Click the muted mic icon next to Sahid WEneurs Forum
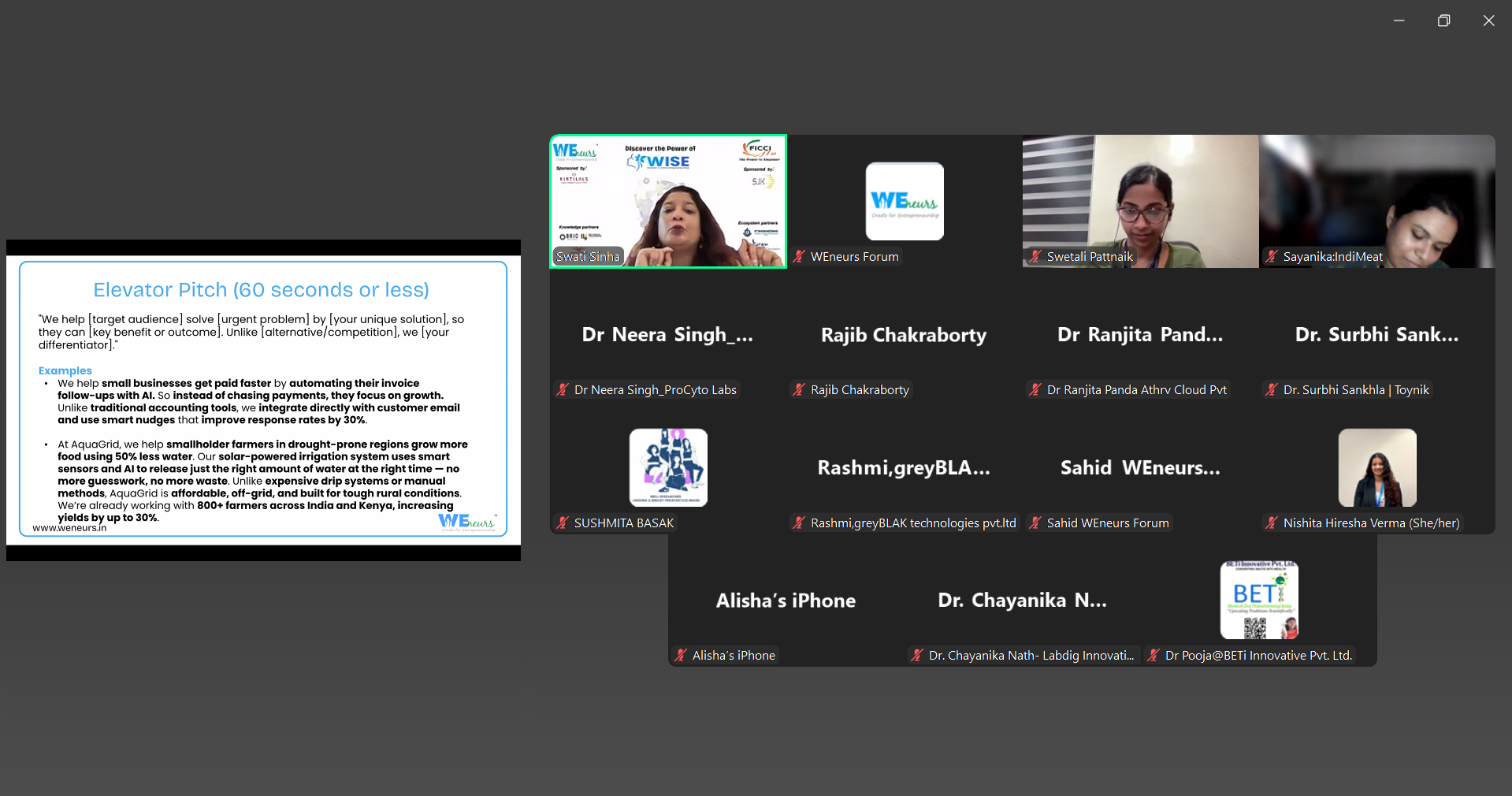 coord(1035,523)
